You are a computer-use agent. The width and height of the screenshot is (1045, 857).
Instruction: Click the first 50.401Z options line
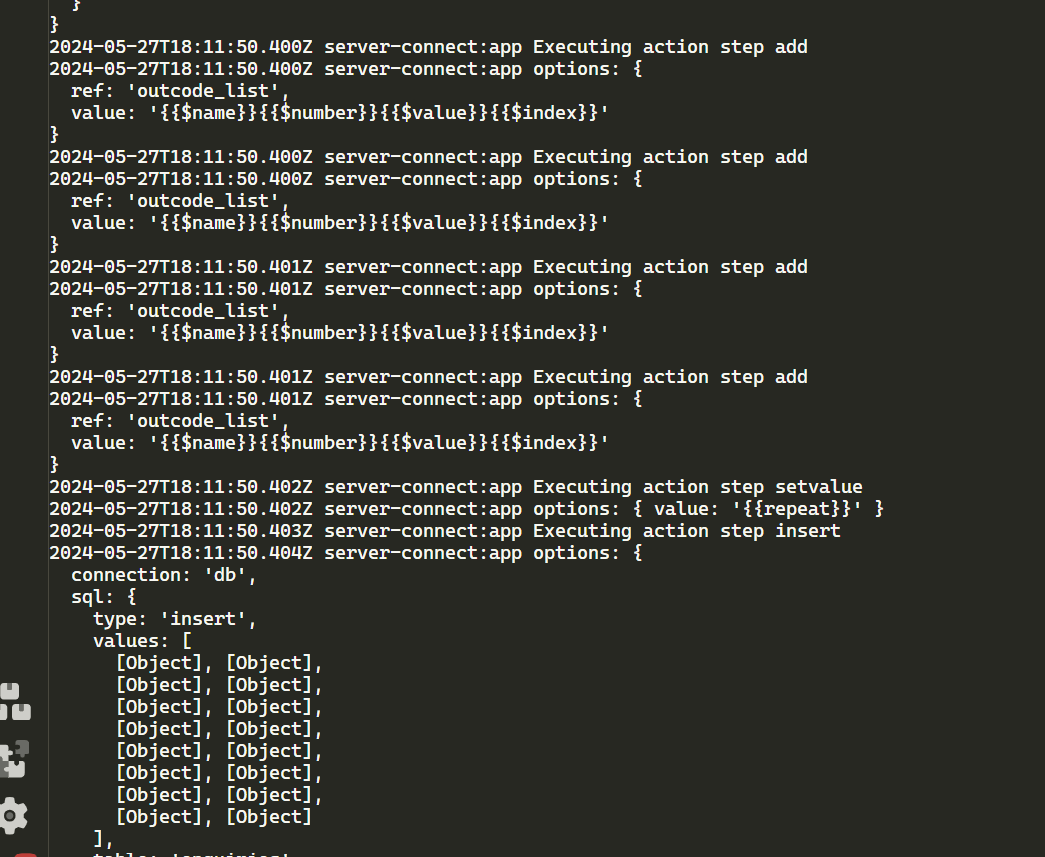click(x=346, y=289)
